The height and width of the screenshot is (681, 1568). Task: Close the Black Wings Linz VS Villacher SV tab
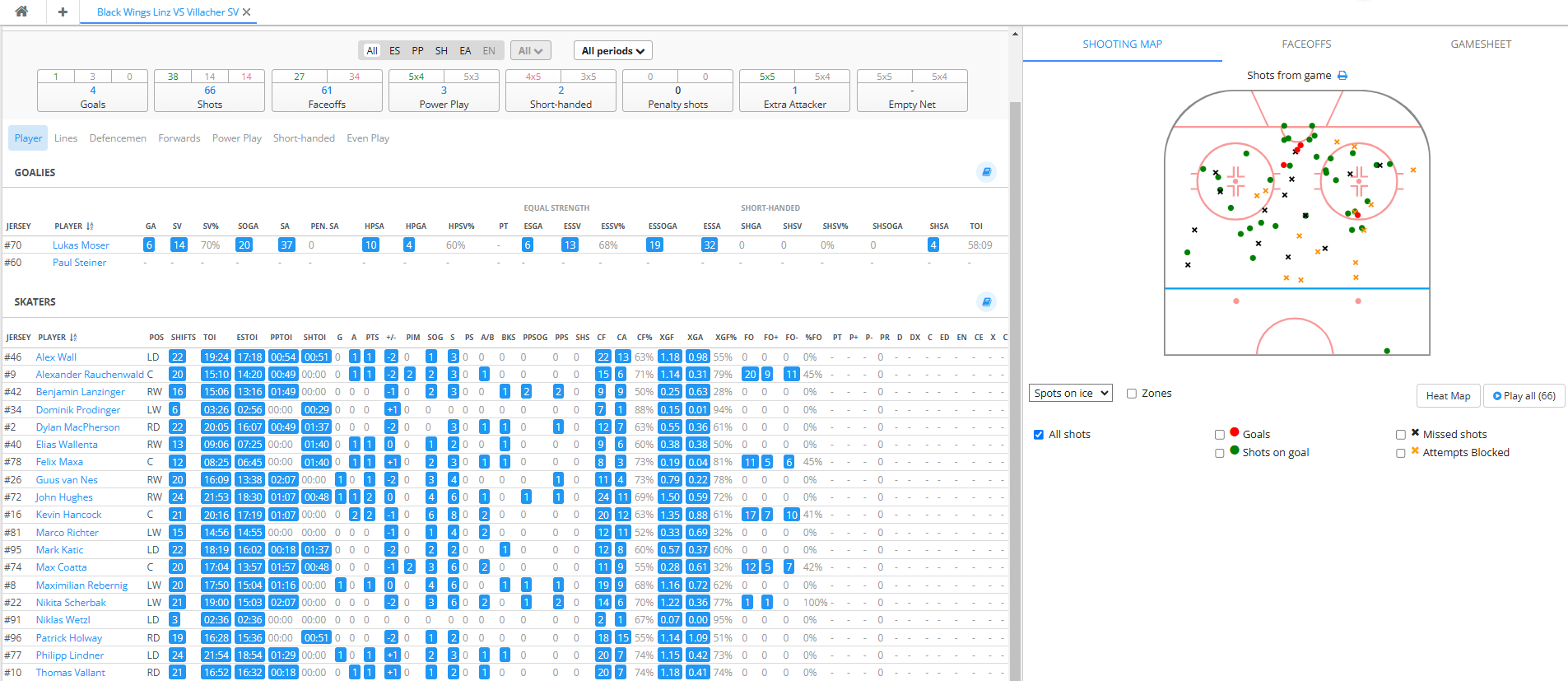click(247, 12)
